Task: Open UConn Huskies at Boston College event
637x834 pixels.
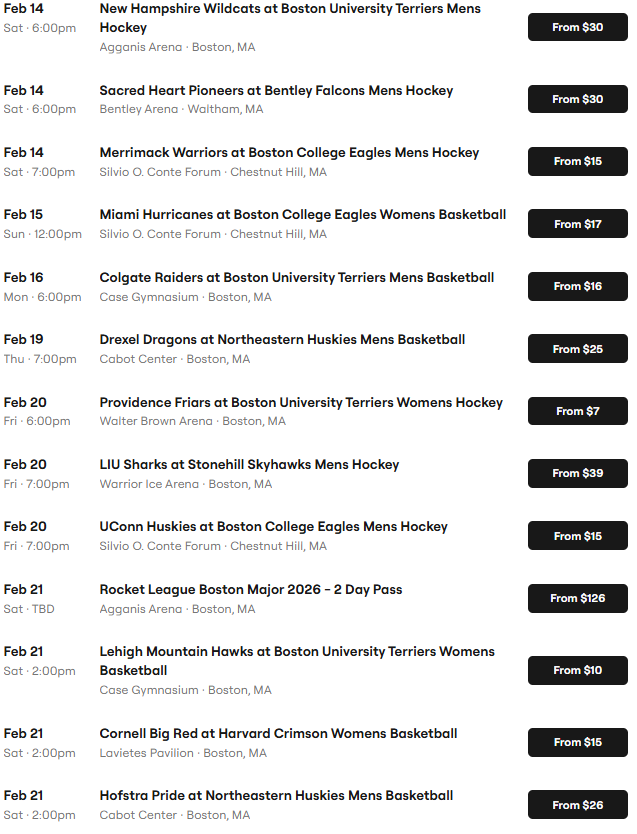Action: (x=273, y=527)
